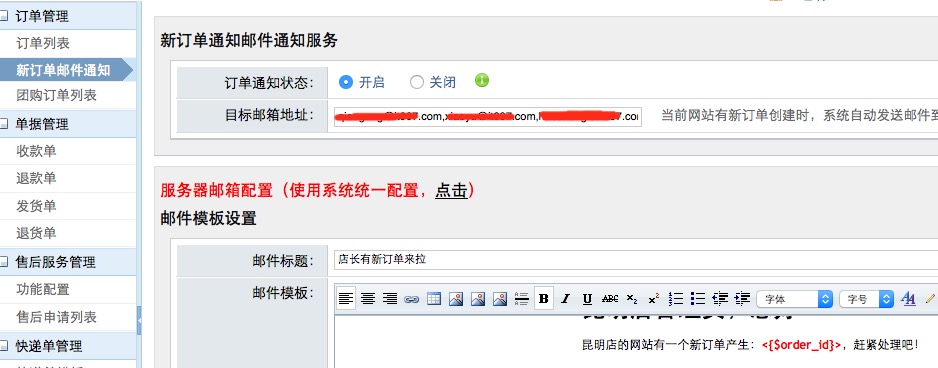Apply subscript formatting
Viewport: 938px width, 368px height.
(x=632, y=299)
